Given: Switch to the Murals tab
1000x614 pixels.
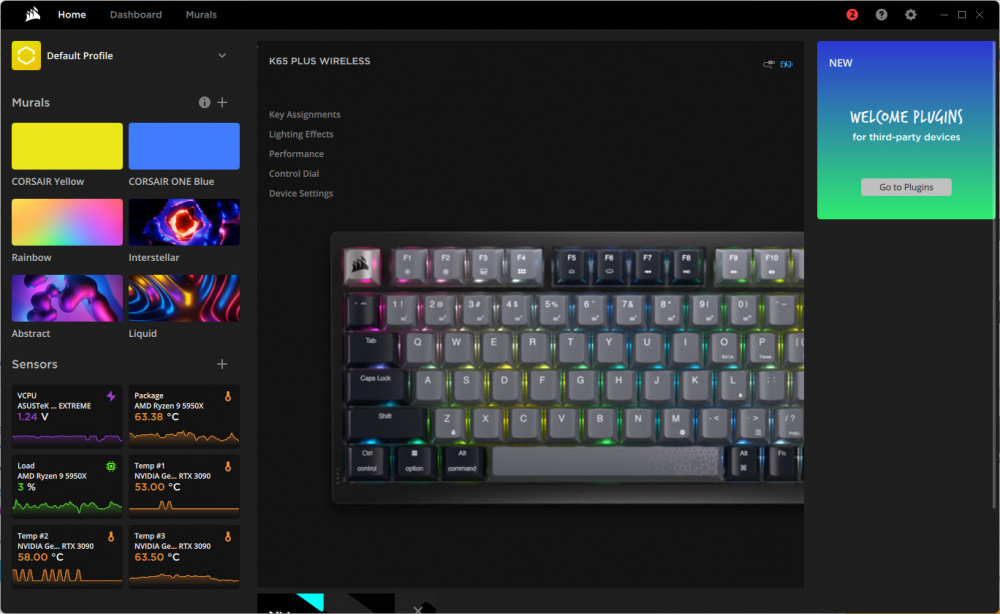Looking at the screenshot, I should pyautogui.click(x=201, y=14).
